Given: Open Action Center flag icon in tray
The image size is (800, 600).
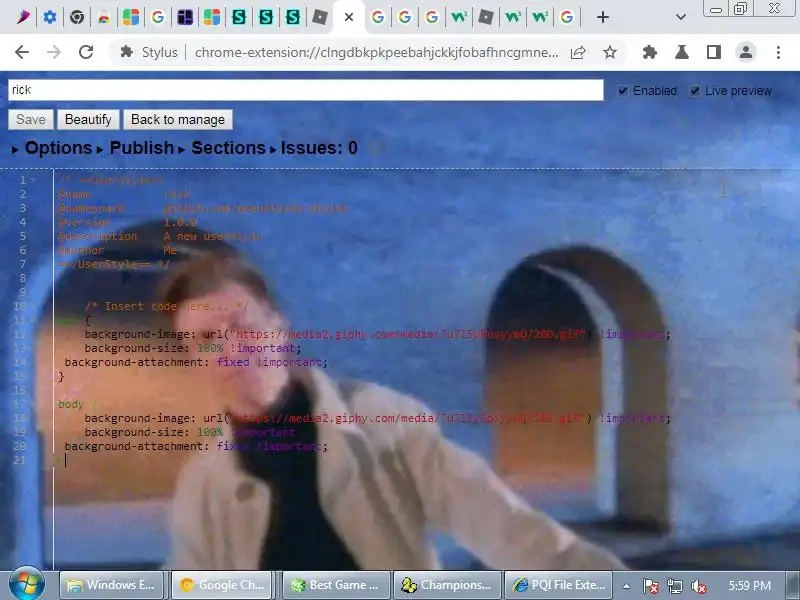Looking at the screenshot, I should (x=651, y=586).
